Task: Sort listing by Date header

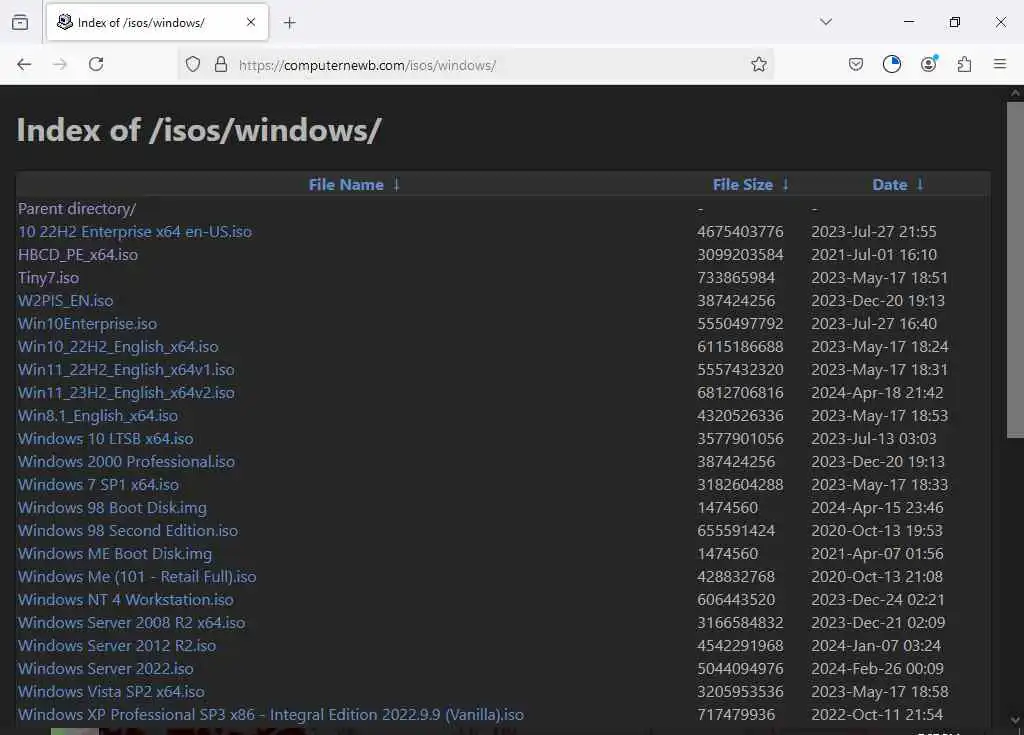Action: pos(889,185)
